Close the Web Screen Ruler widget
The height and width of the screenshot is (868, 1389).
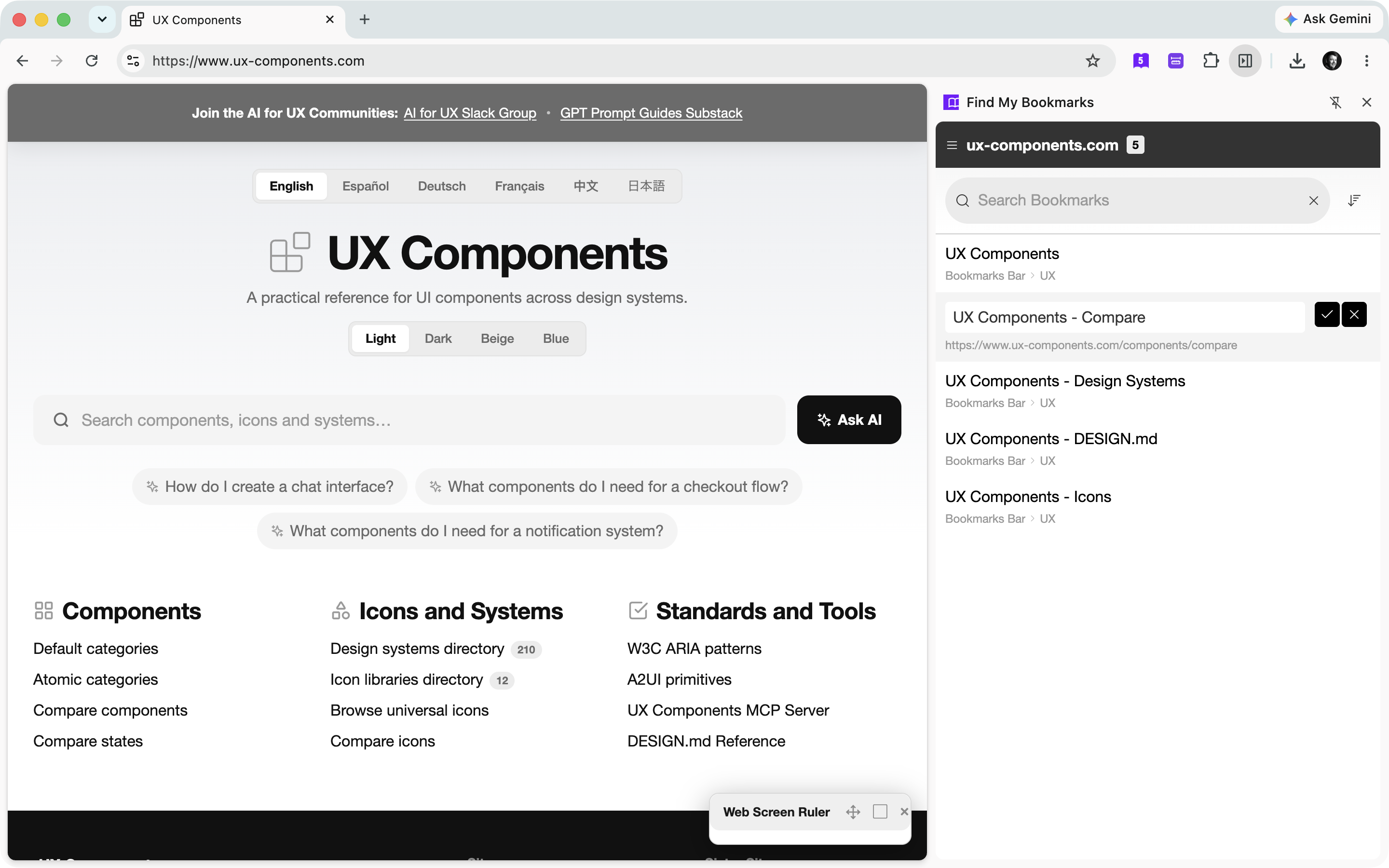[904, 811]
